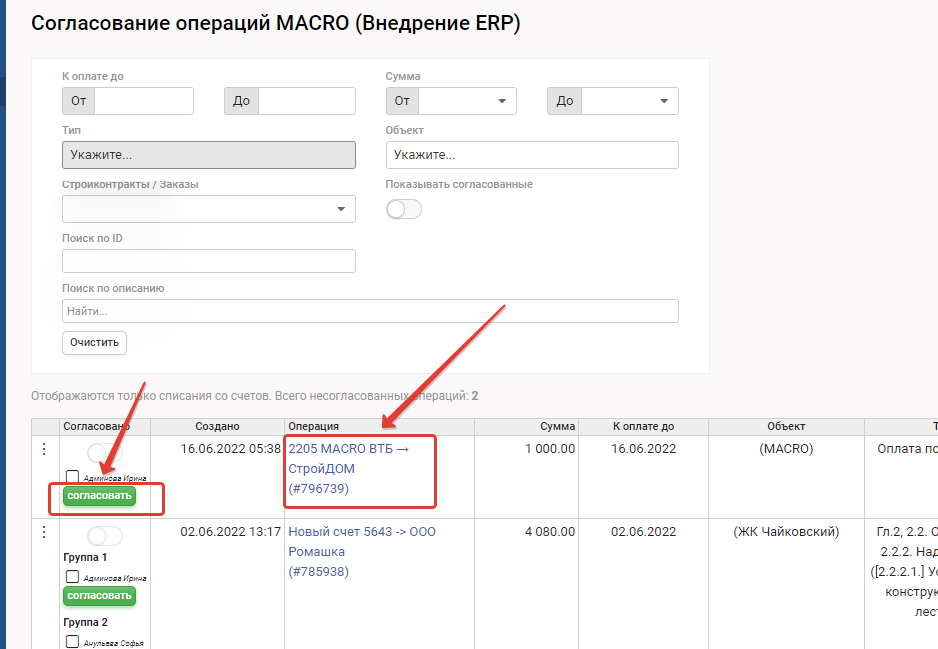Image resolution: width=938 pixels, height=649 pixels.
Task: Check the Админова Ирина box under Группа 1
Action: point(72,577)
